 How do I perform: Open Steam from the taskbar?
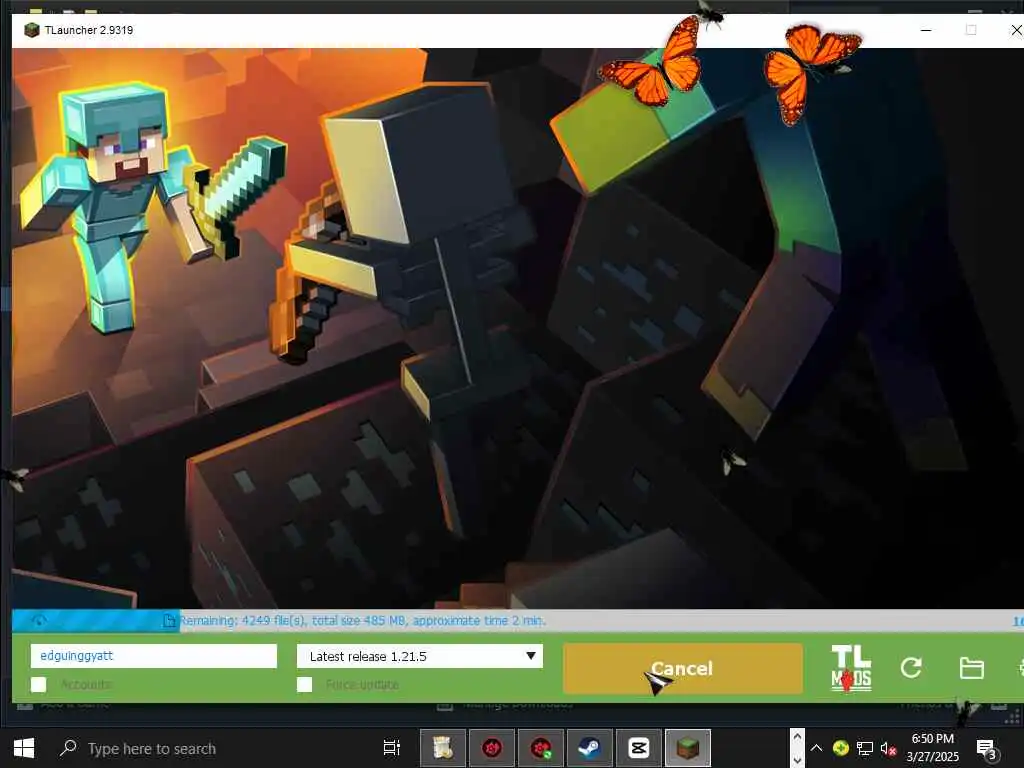(590, 748)
